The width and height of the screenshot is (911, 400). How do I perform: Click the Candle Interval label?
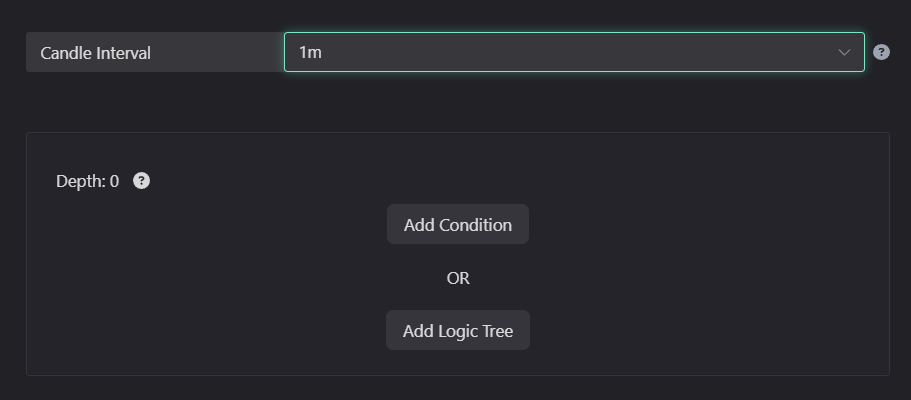point(95,53)
